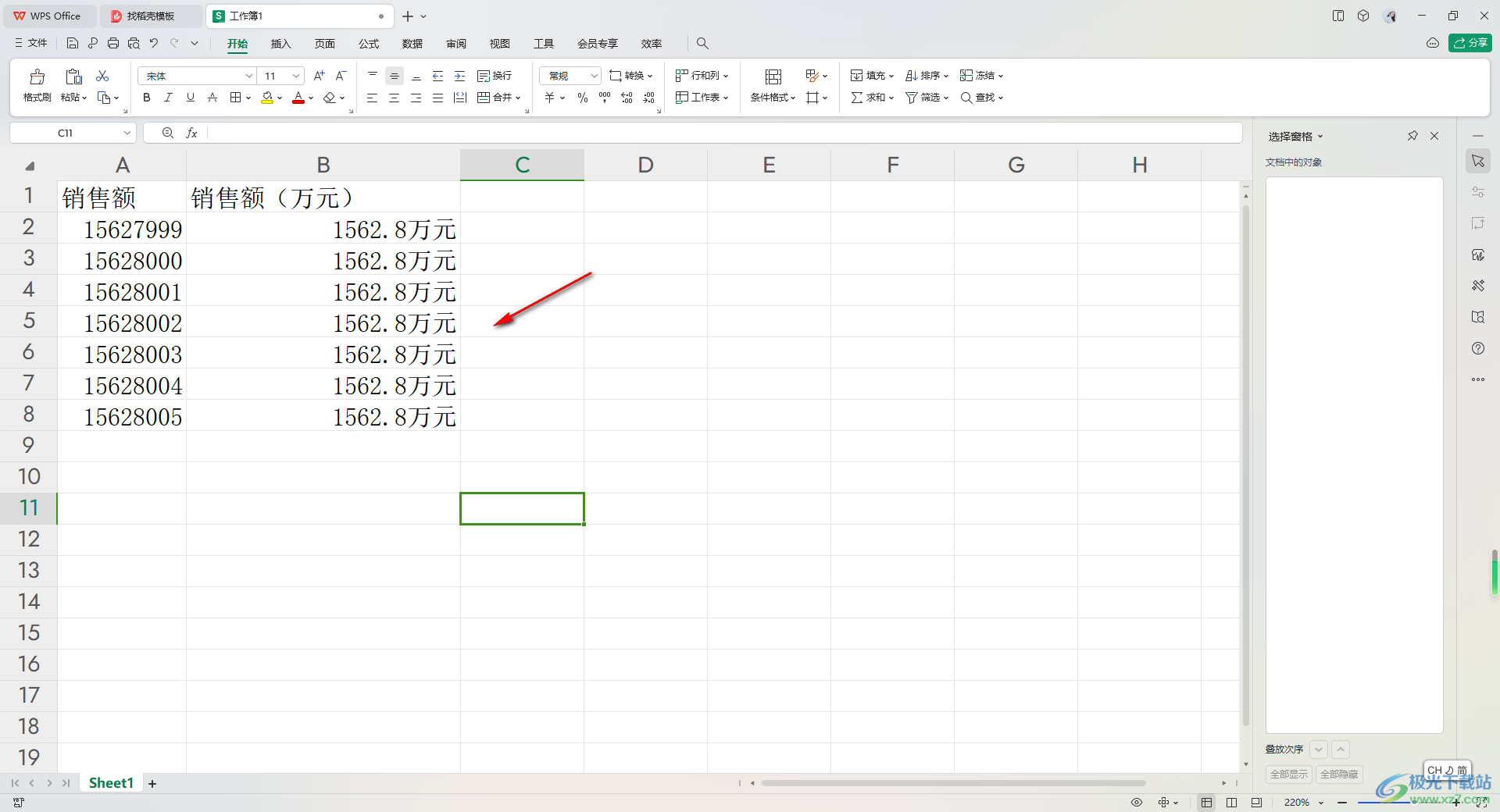Open the help question icon in sidebar
1500x812 pixels.
point(1478,348)
